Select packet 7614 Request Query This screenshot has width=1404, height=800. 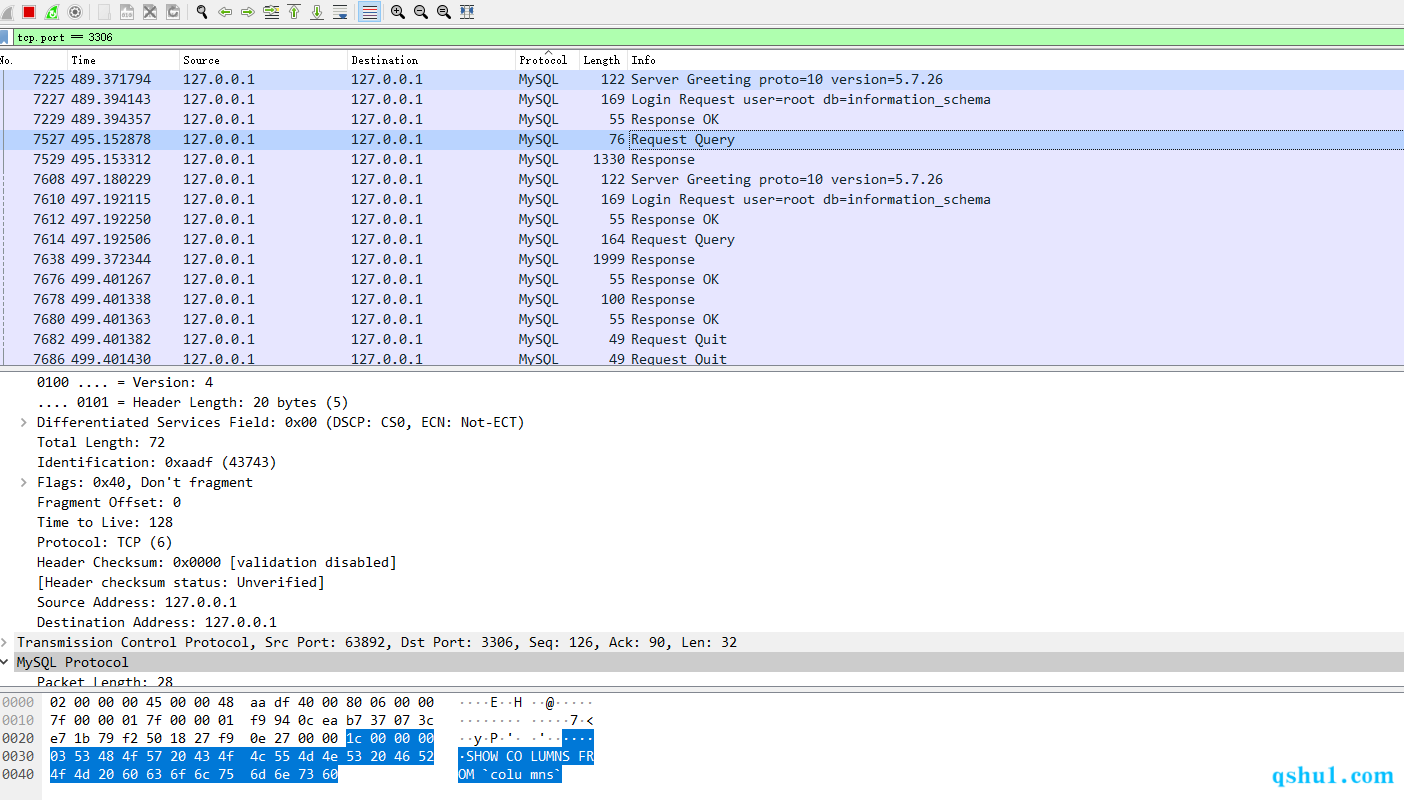point(702,239)
